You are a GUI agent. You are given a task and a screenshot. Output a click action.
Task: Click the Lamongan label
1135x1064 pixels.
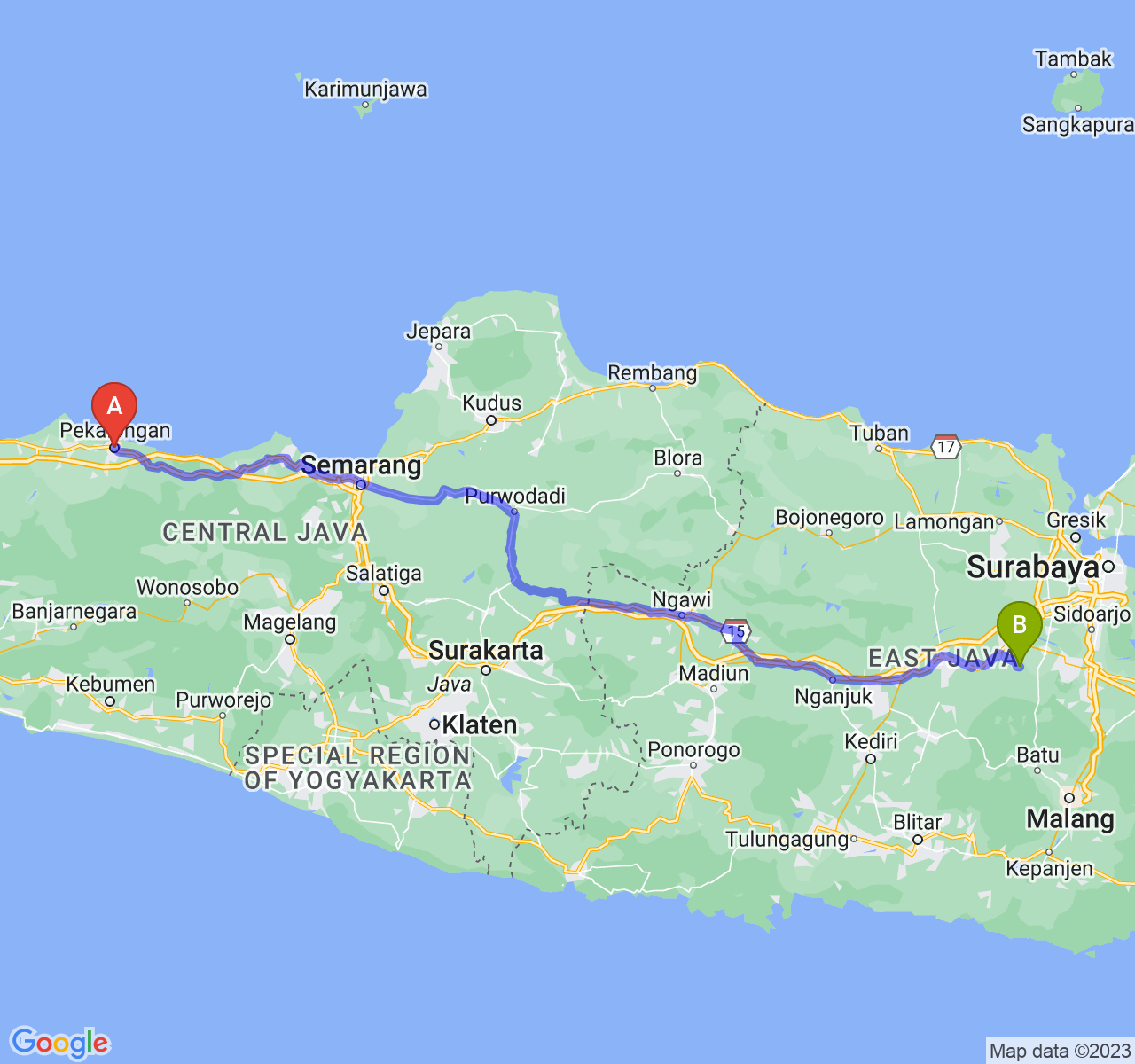(x=944, y=523)
